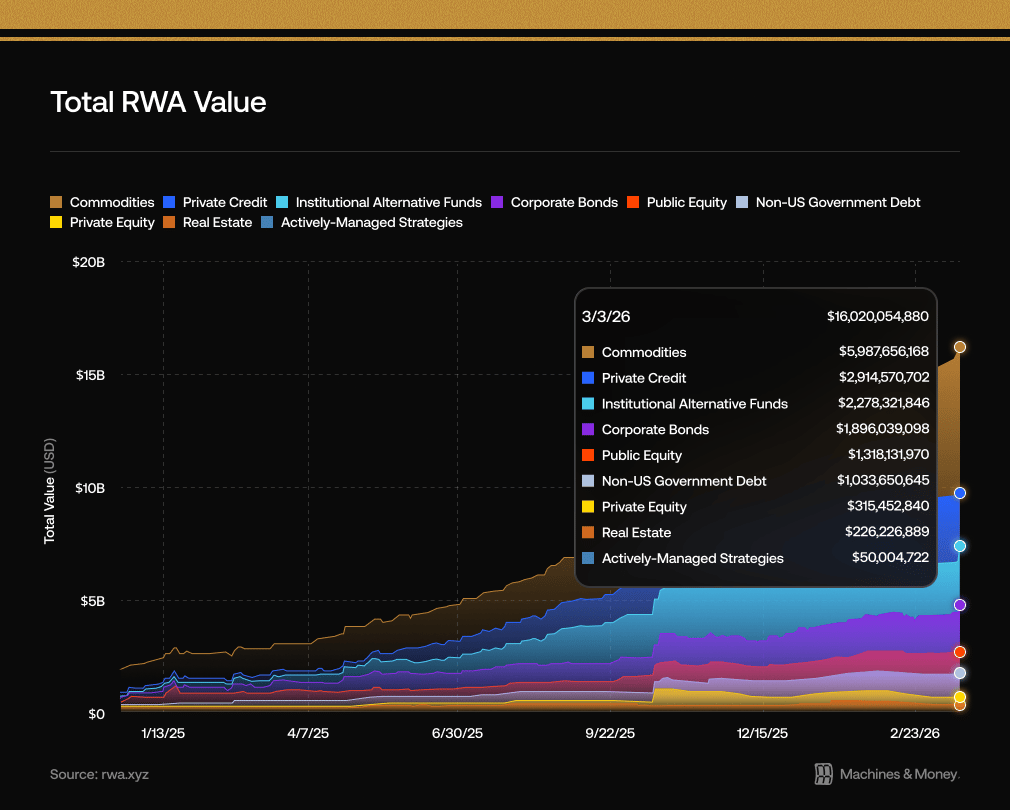Click the tooltip Commodities color square
1010x810 pixels.
point(587,352)
